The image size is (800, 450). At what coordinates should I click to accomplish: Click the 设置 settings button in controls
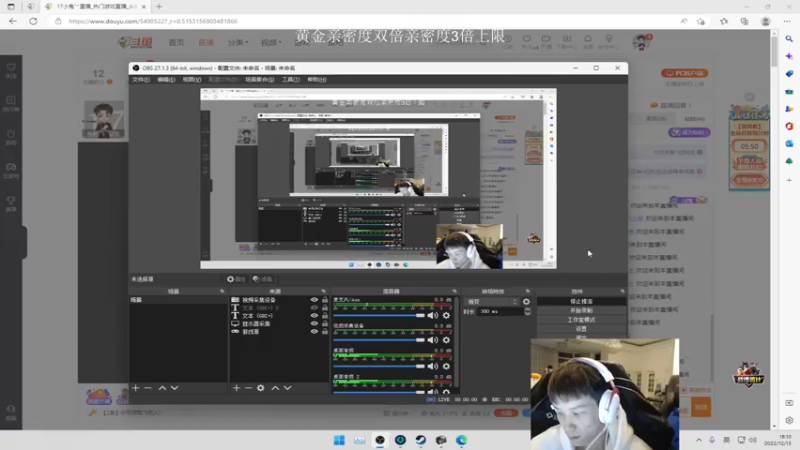581,329
